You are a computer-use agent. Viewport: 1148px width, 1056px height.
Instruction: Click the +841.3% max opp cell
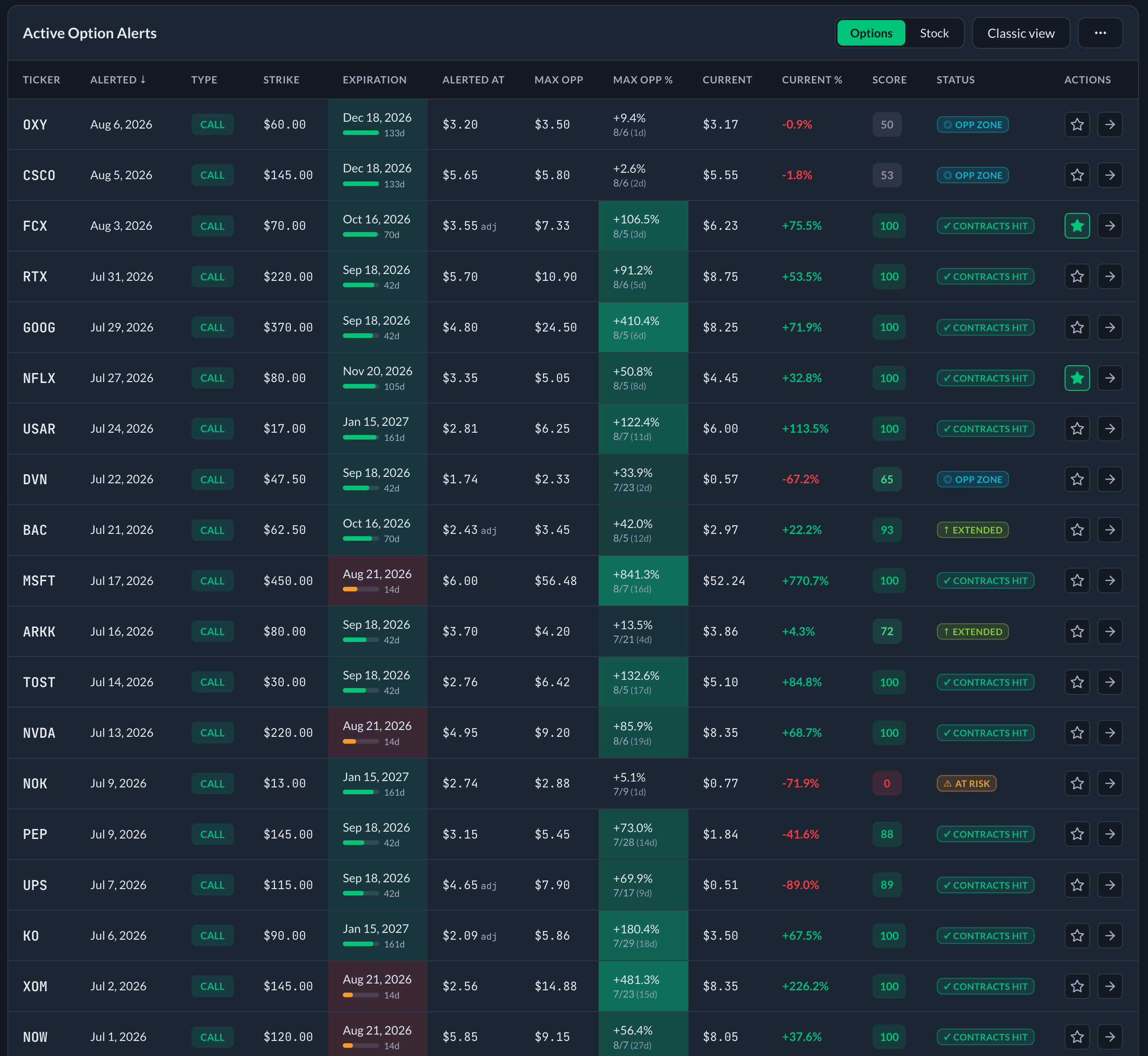click(643, 580)
